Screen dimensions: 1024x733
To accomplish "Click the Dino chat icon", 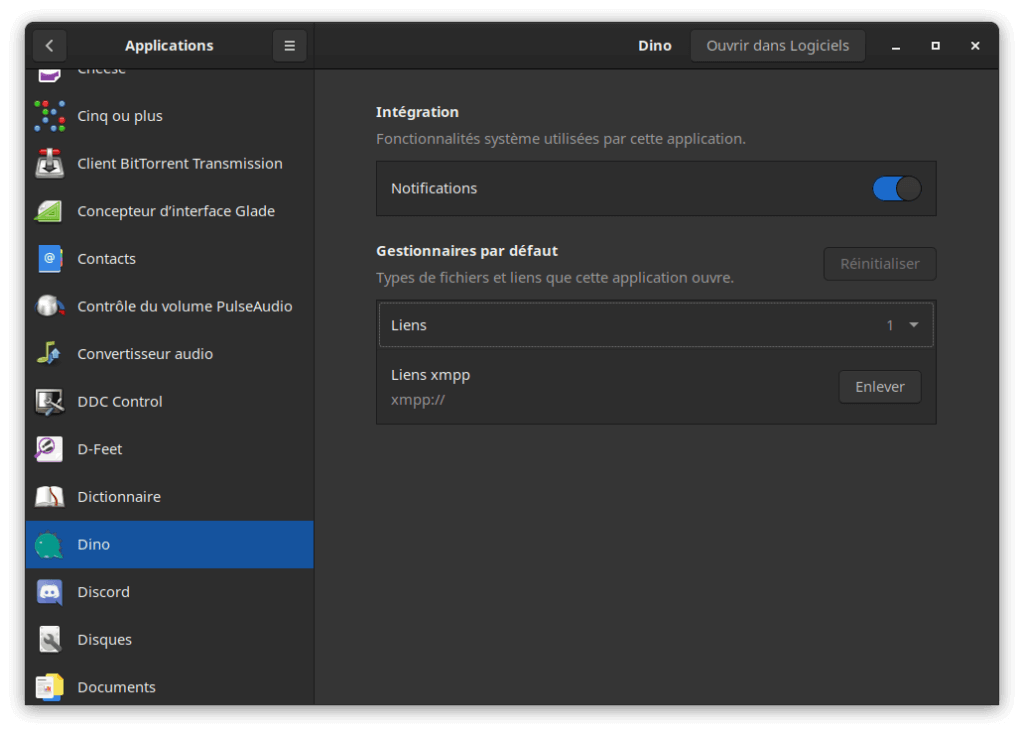I will [x=50, y=545].
